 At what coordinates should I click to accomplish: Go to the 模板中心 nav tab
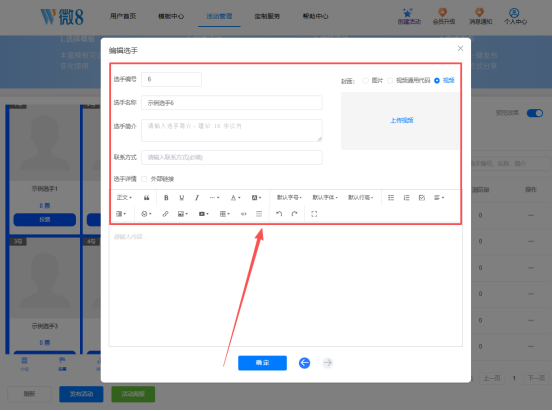point(171,16)
